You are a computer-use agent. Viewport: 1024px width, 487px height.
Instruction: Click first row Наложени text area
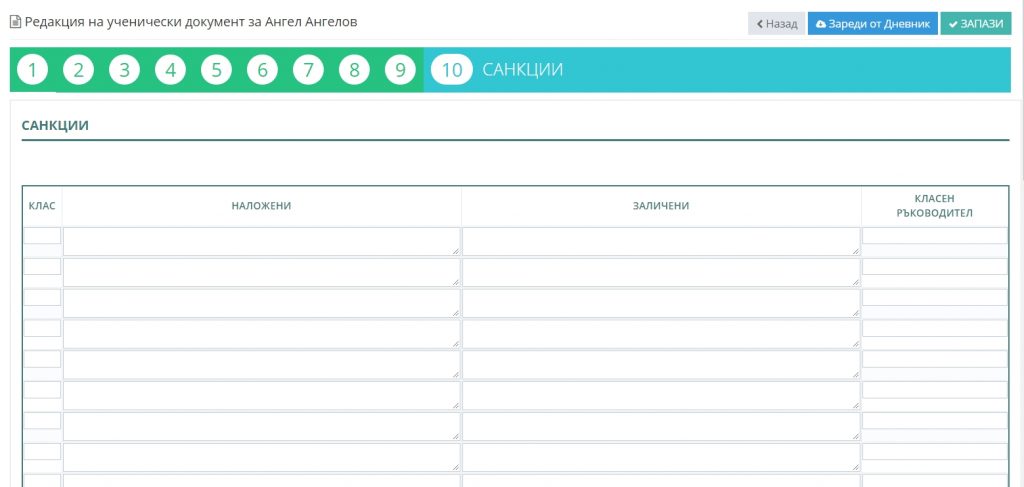click(261, 241)
